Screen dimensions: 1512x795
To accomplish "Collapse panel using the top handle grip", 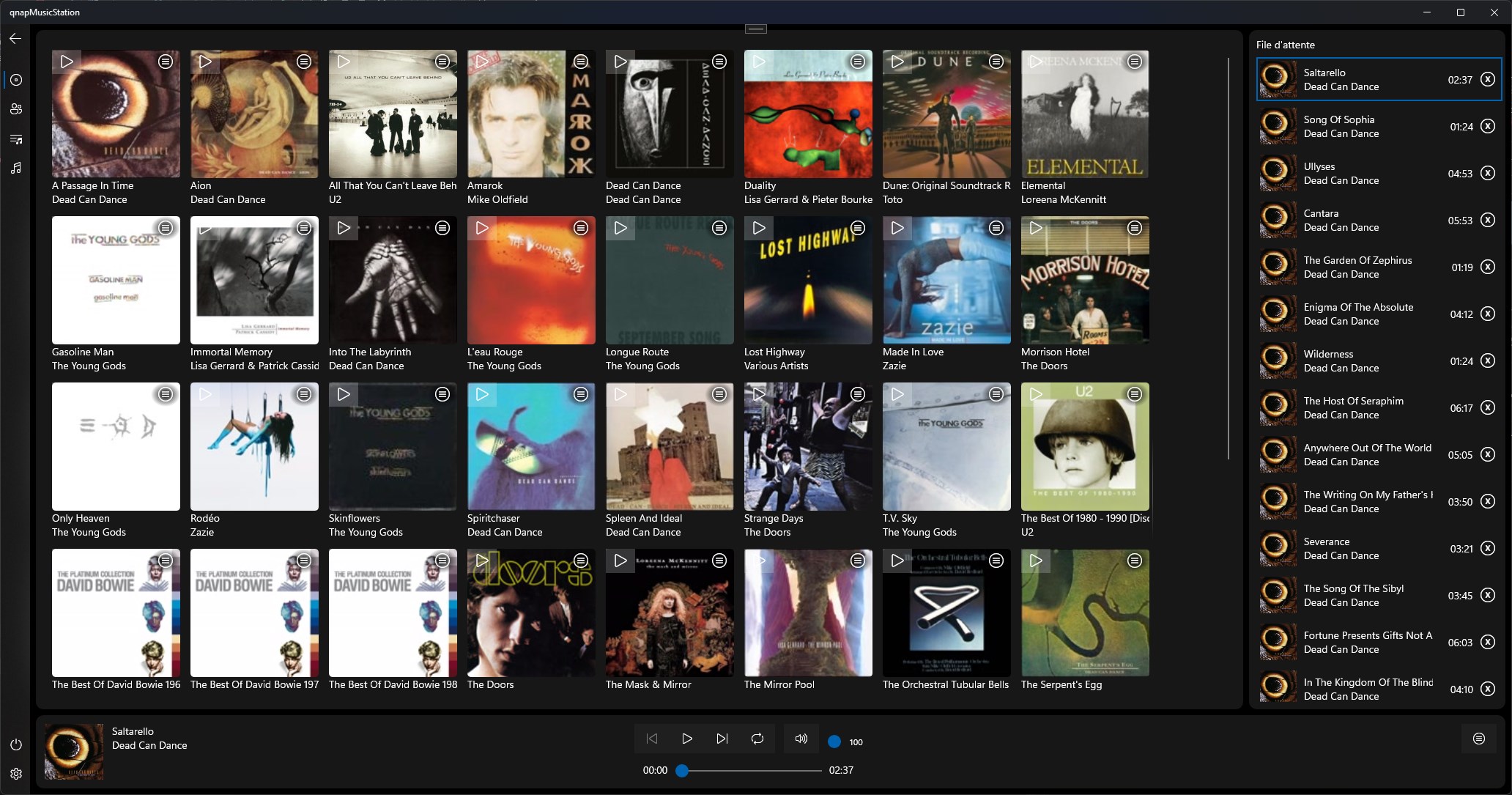I will (755, 29).
